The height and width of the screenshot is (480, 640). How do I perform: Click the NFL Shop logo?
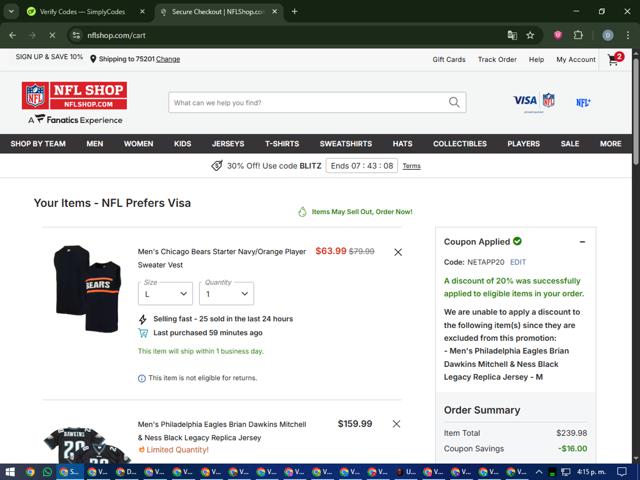click(74, 96)
